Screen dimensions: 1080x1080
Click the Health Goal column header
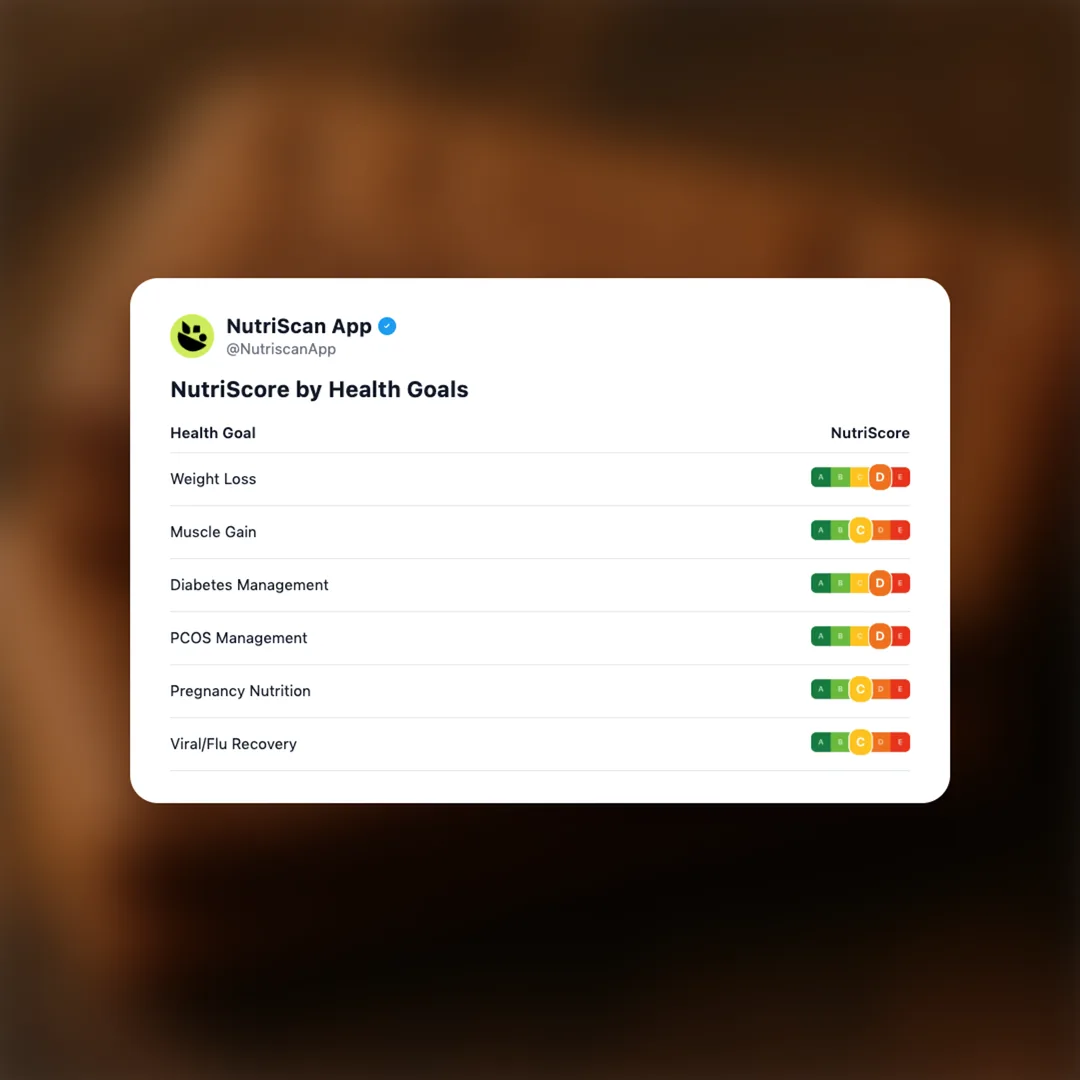(x=213, y=433)
